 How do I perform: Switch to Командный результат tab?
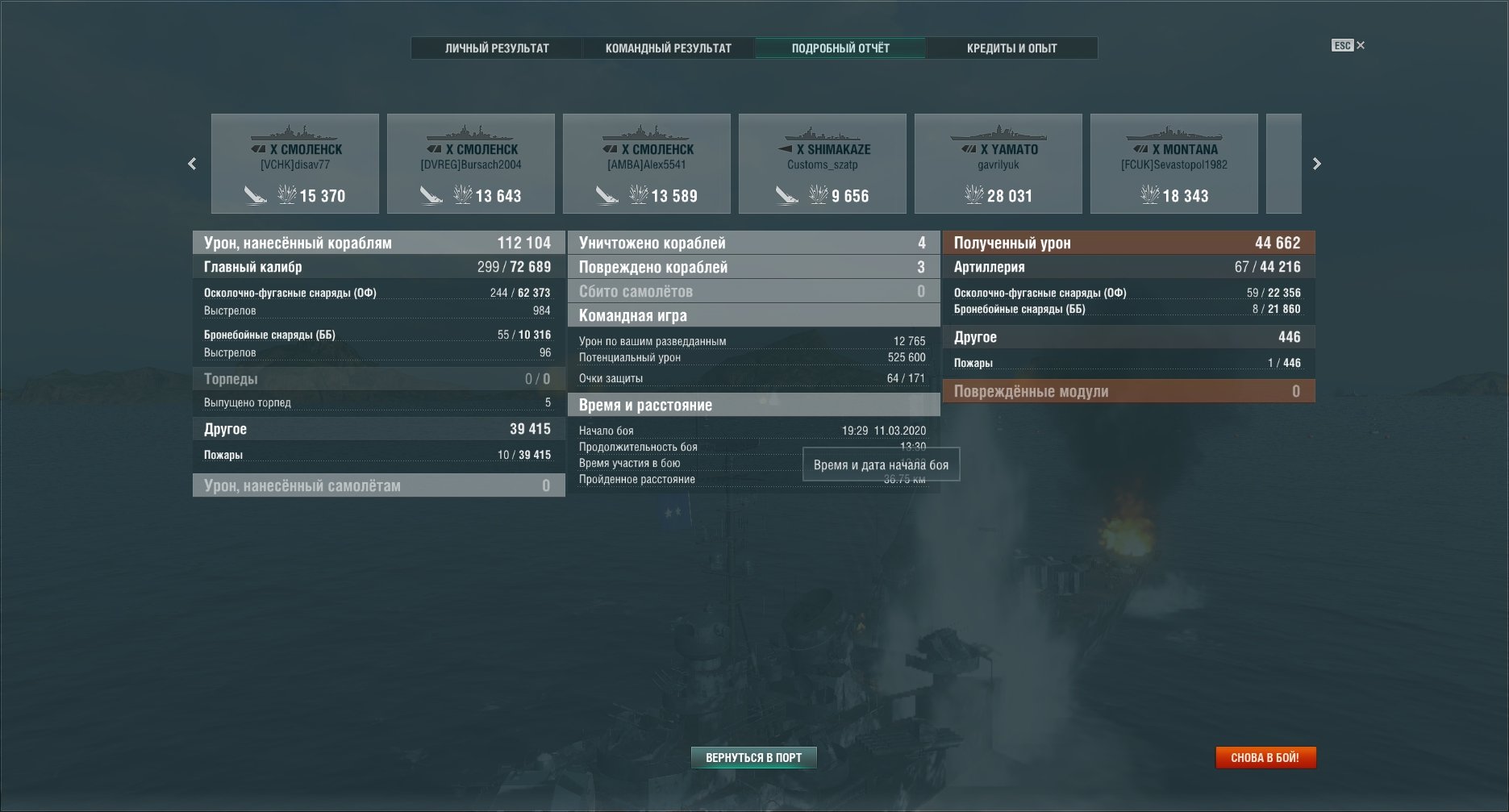669,48
